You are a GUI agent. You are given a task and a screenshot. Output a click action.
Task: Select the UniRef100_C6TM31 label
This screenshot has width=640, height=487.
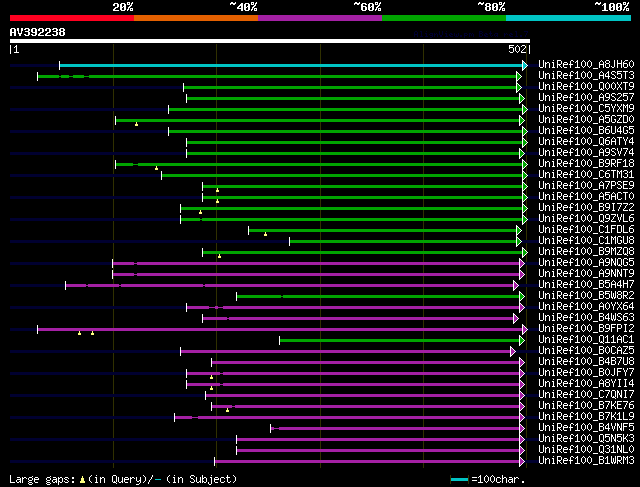click(586, 175)
